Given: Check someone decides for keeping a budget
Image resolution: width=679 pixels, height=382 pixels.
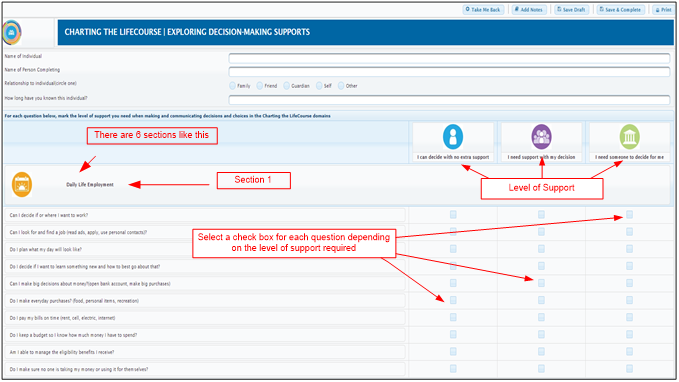Looking at the screenshot, I should 630,334.
